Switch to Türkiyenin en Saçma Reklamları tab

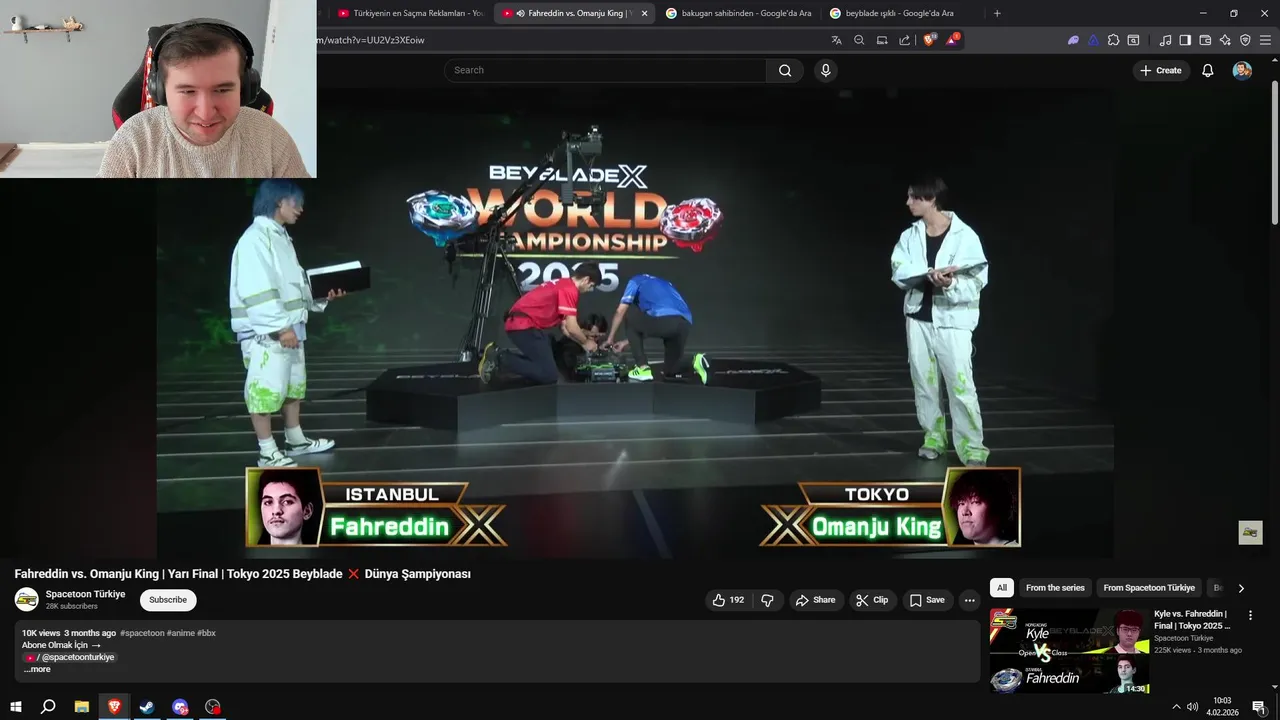point(409,13)
